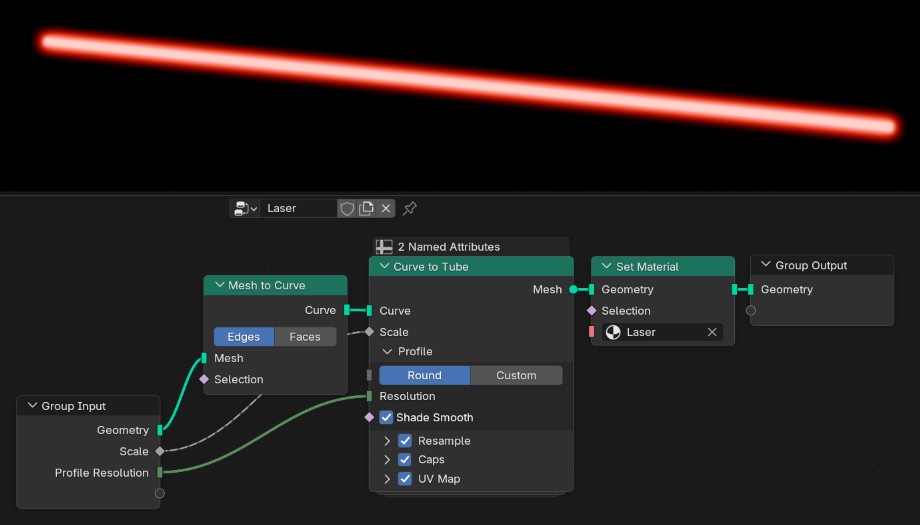Click the Selection socket on Set Material
The image size is (920, 525).
point(591,310)
